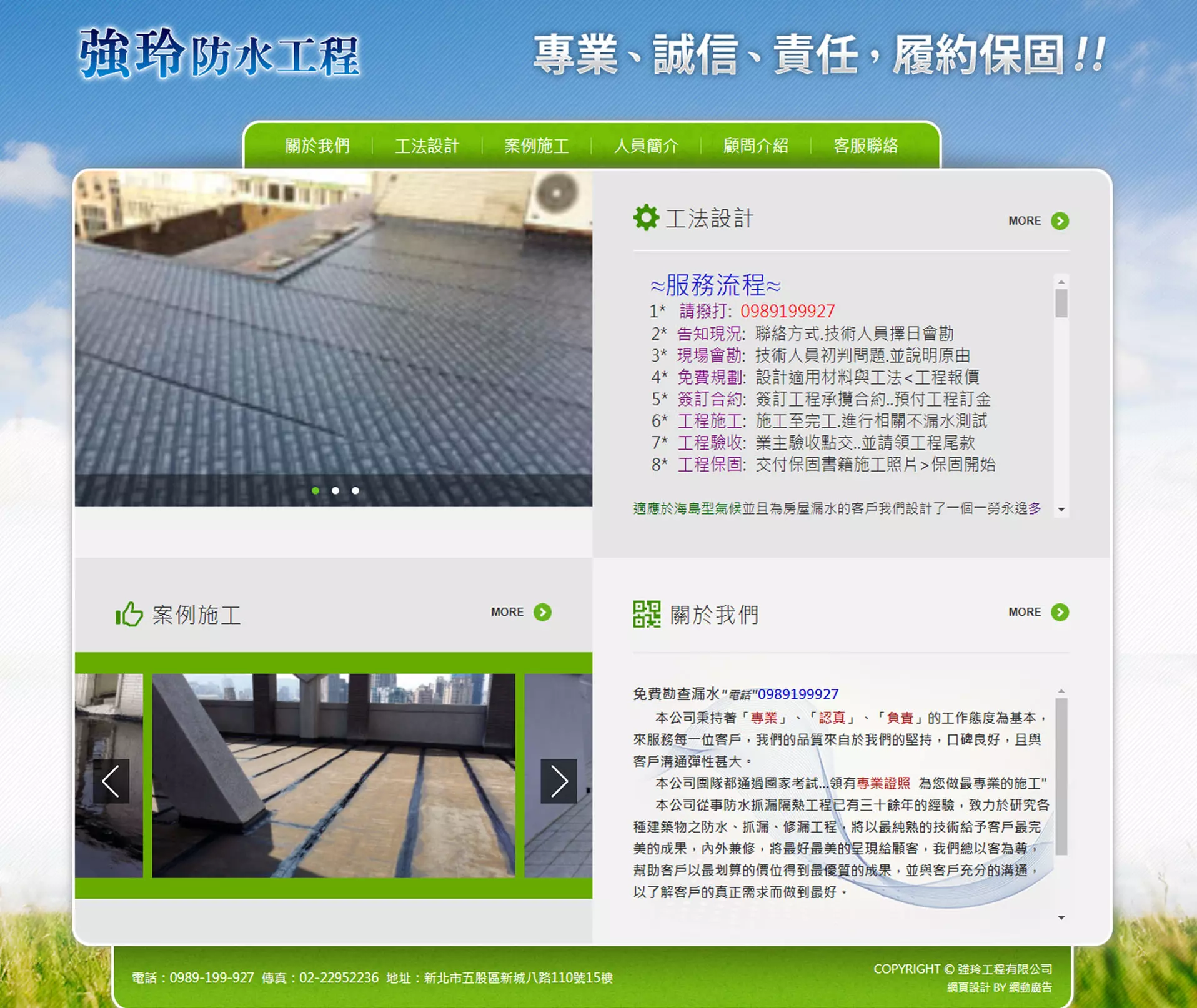Click the QR-style icon beside 關於我們 heading
This screenshot has height=1008, width=1197.
tap(646, 614)
